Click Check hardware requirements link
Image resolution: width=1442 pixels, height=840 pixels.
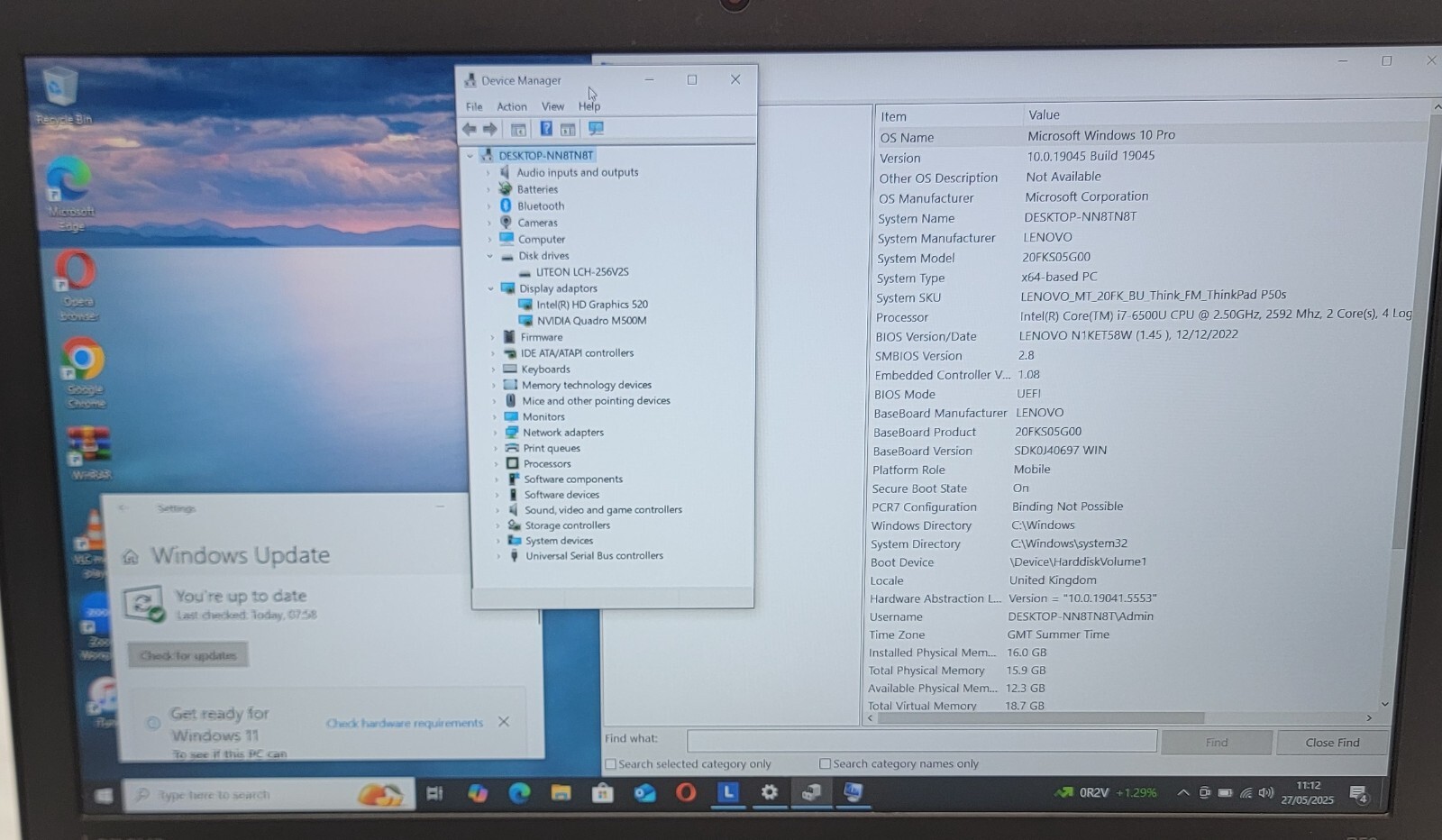405,723
